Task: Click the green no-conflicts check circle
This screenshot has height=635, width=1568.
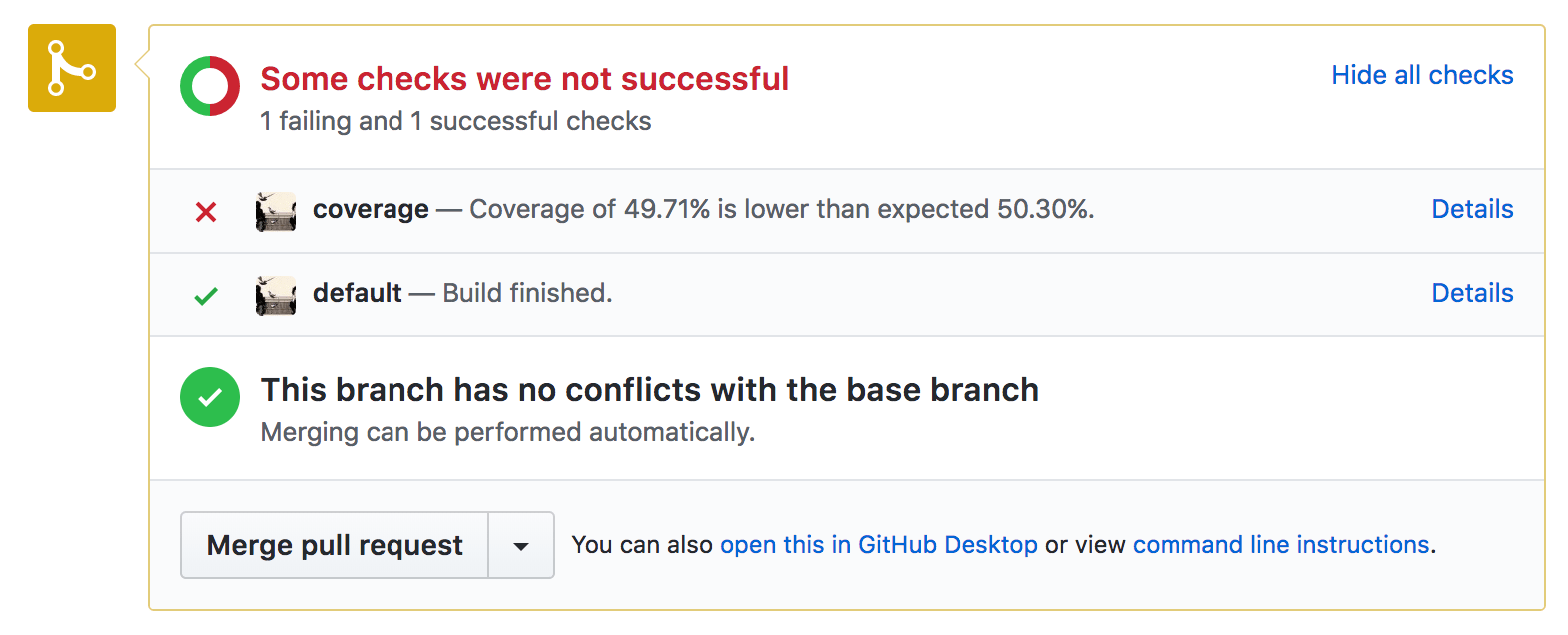Action: [x=209, y=397]
